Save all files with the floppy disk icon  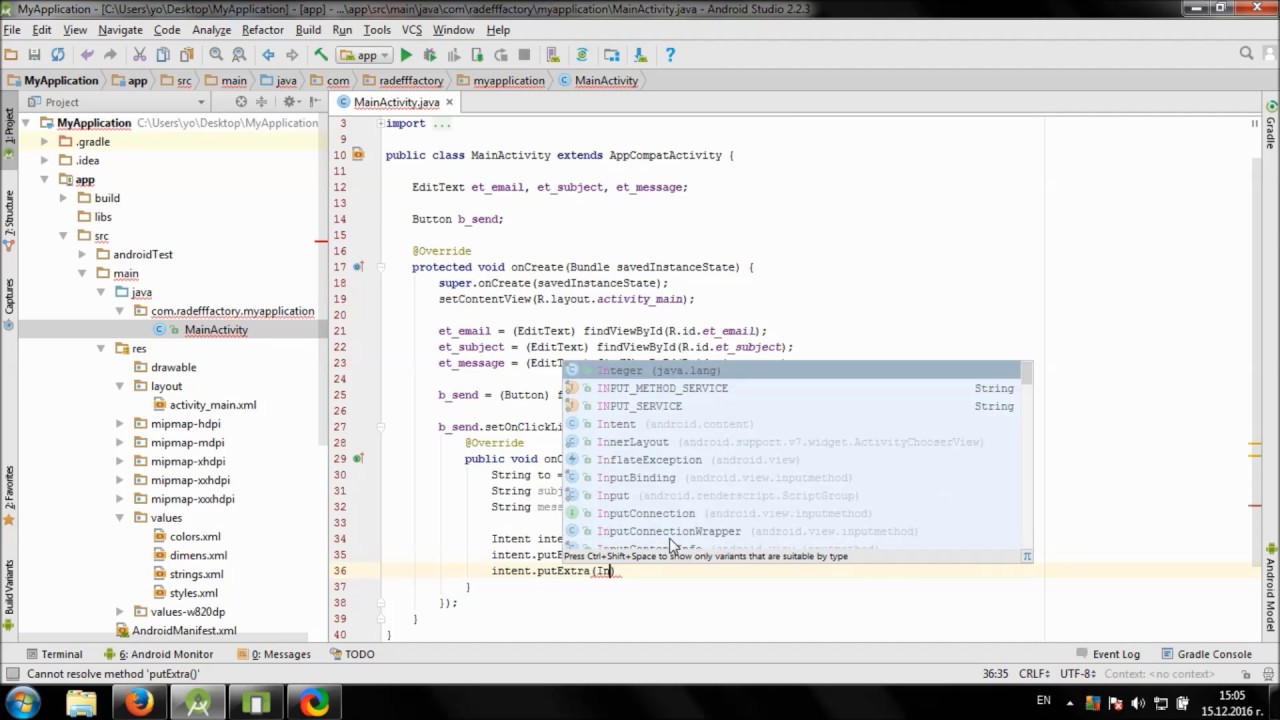tap(34, 55)
